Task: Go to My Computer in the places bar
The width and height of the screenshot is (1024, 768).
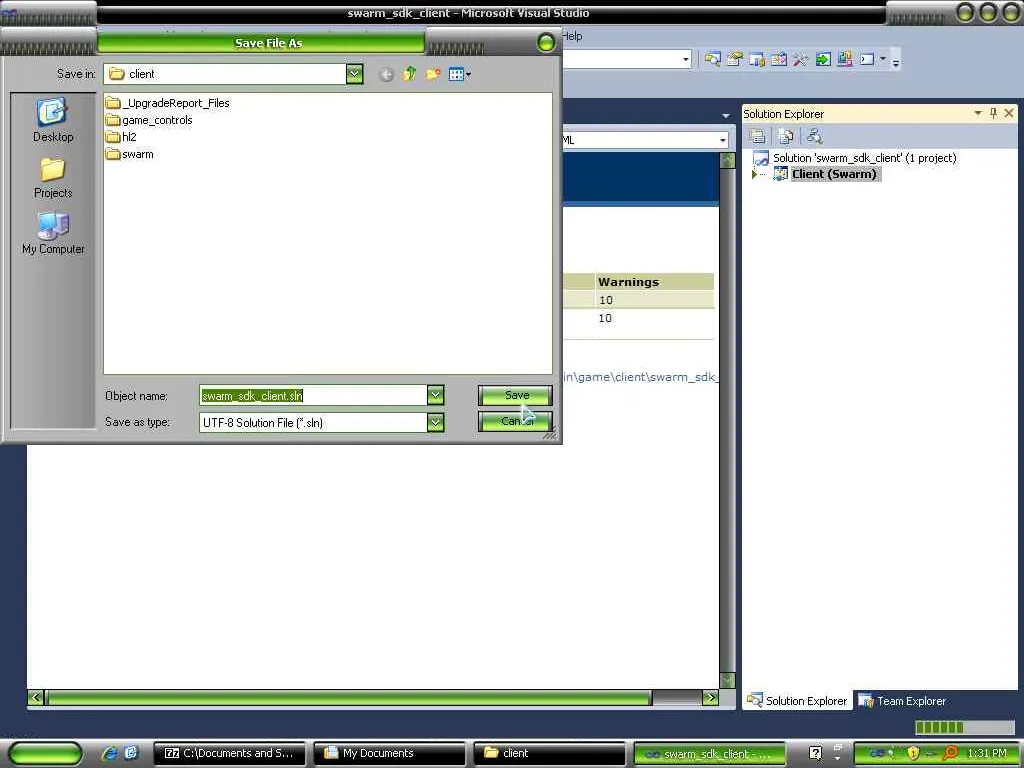Action: click(x=53, y=233)
